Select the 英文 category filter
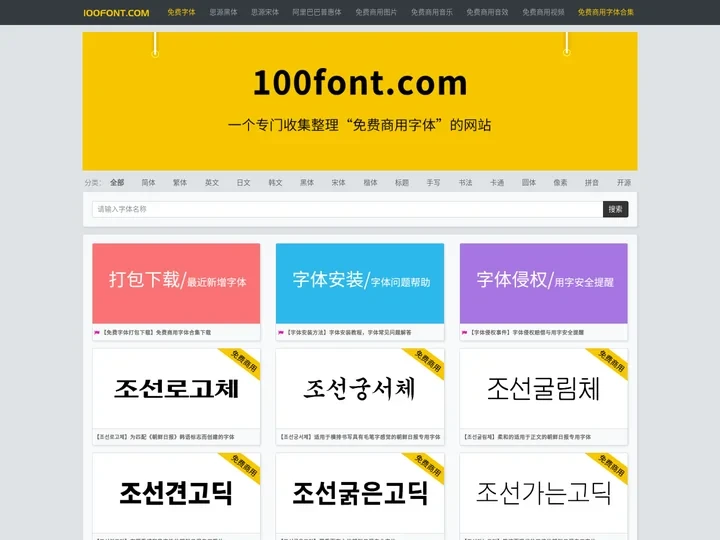The width and height of the screenshot is (720, 540). pyautogui.click(x=212, y=182)
